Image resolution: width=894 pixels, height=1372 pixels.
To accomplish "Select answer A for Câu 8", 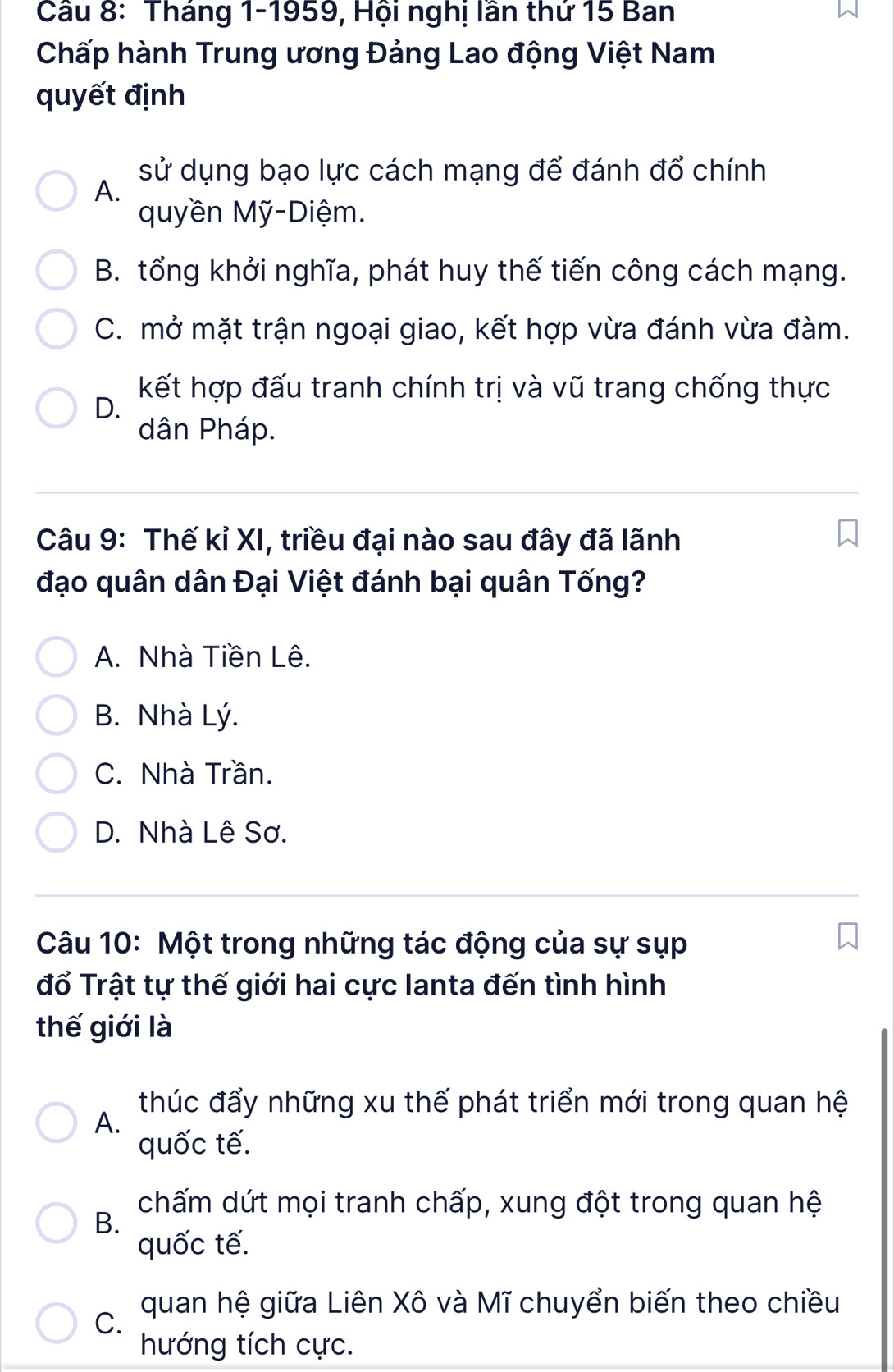I will click(57, 191).
